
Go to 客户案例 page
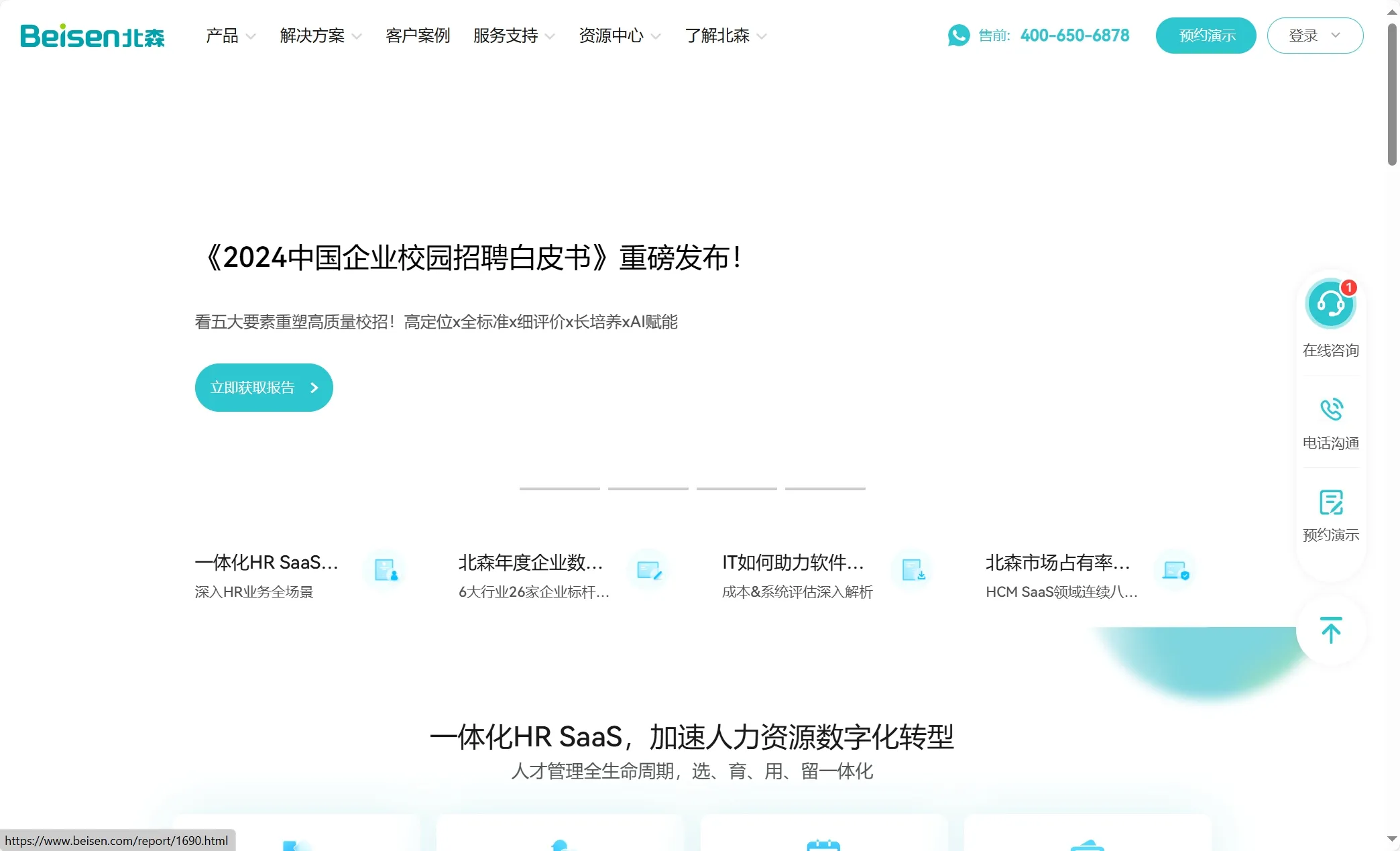pos(418,36)
